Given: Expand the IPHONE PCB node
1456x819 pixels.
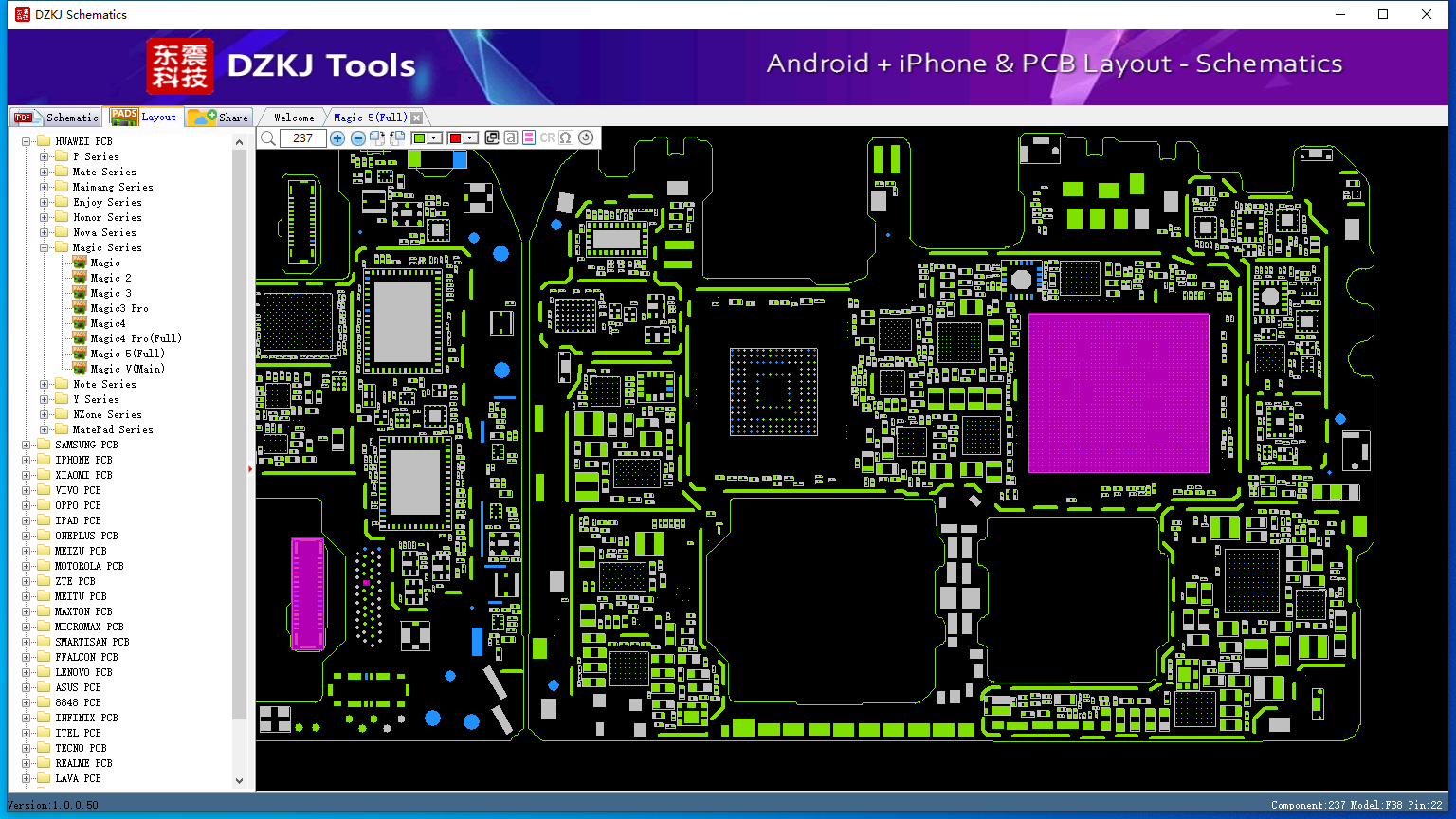Looking at the screenshot, I should pyautogui.click(x=27, y=460).
